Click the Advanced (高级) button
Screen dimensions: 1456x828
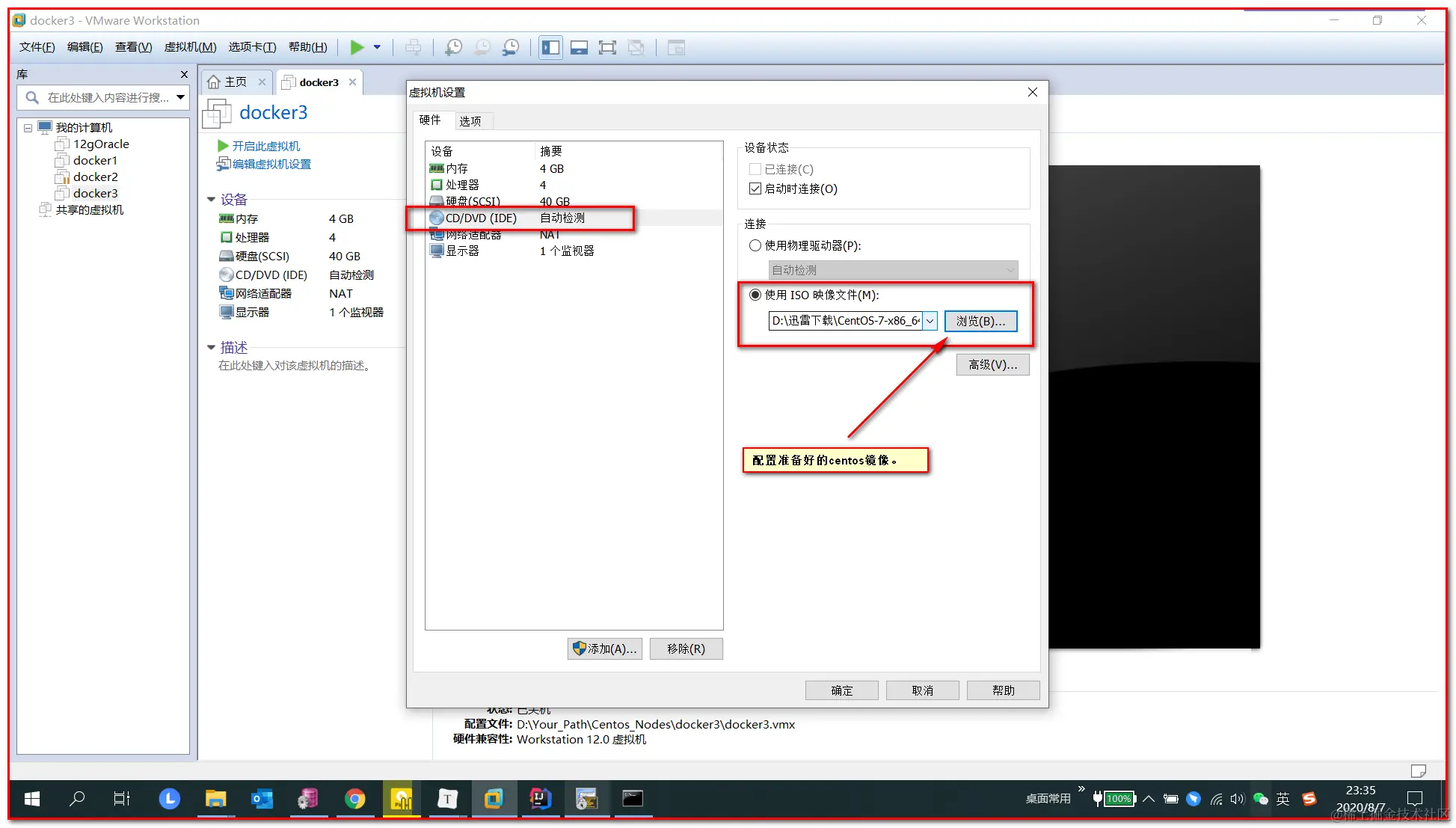tap(992, 364)
